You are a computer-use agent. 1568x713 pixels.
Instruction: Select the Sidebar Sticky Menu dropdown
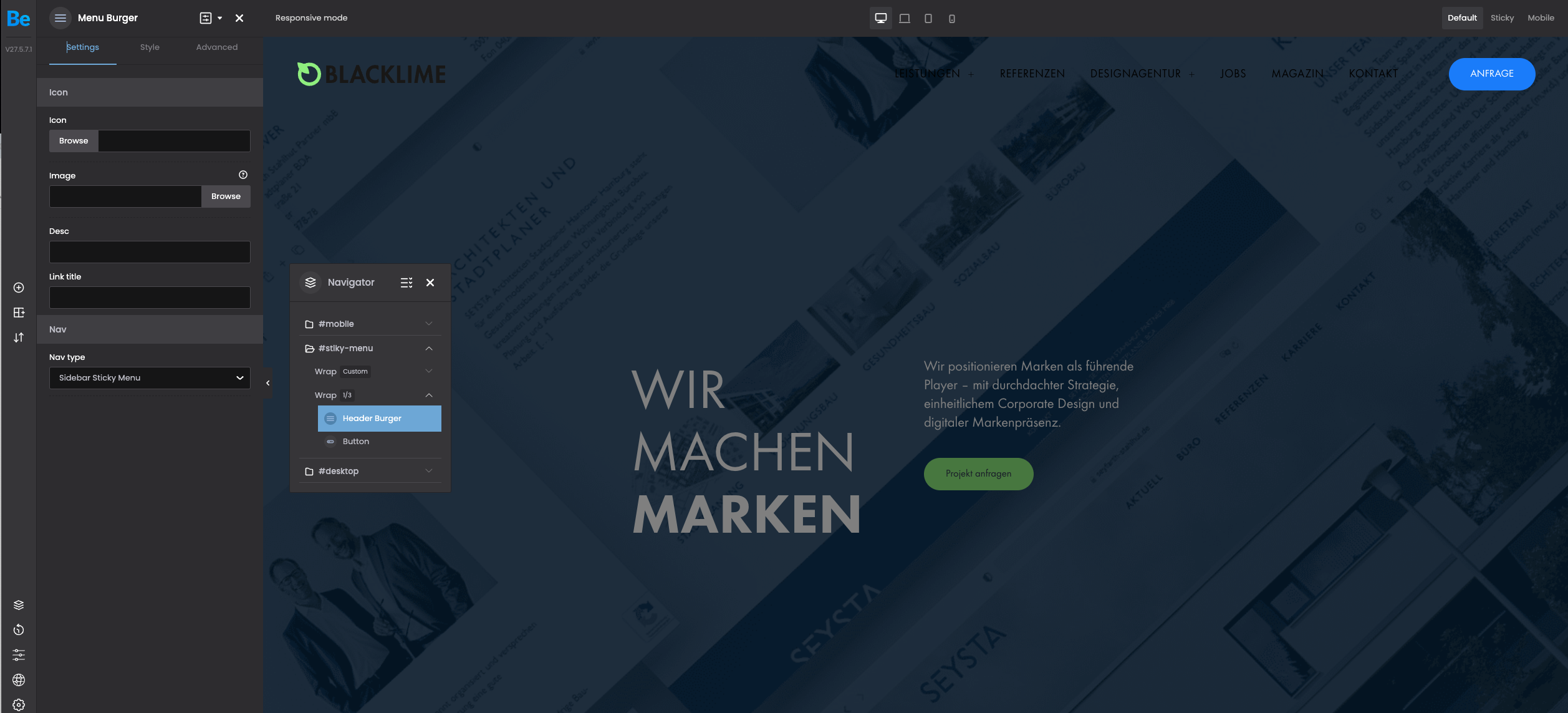coord(149,377)
